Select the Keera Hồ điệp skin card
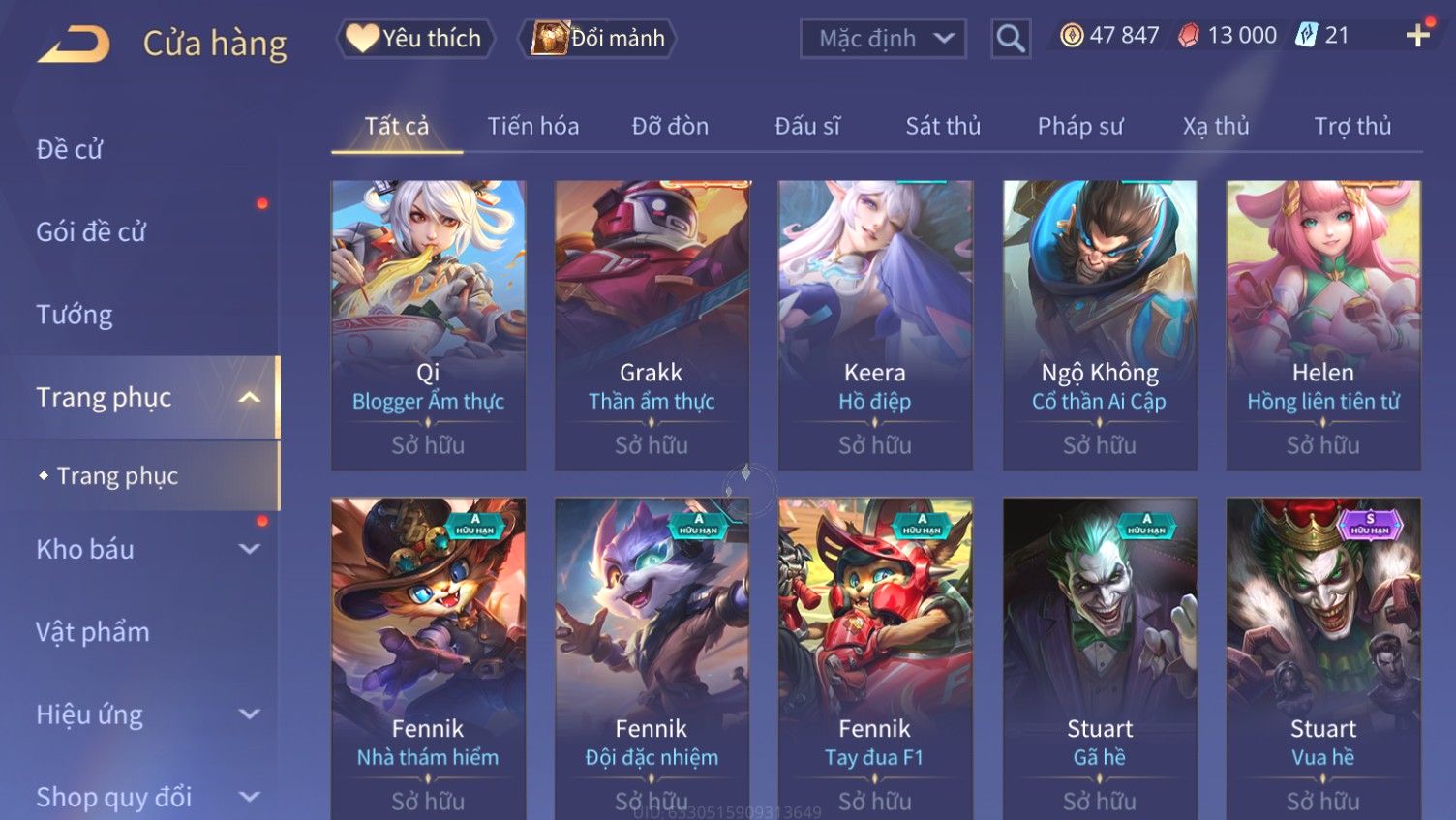 (875, 325)
